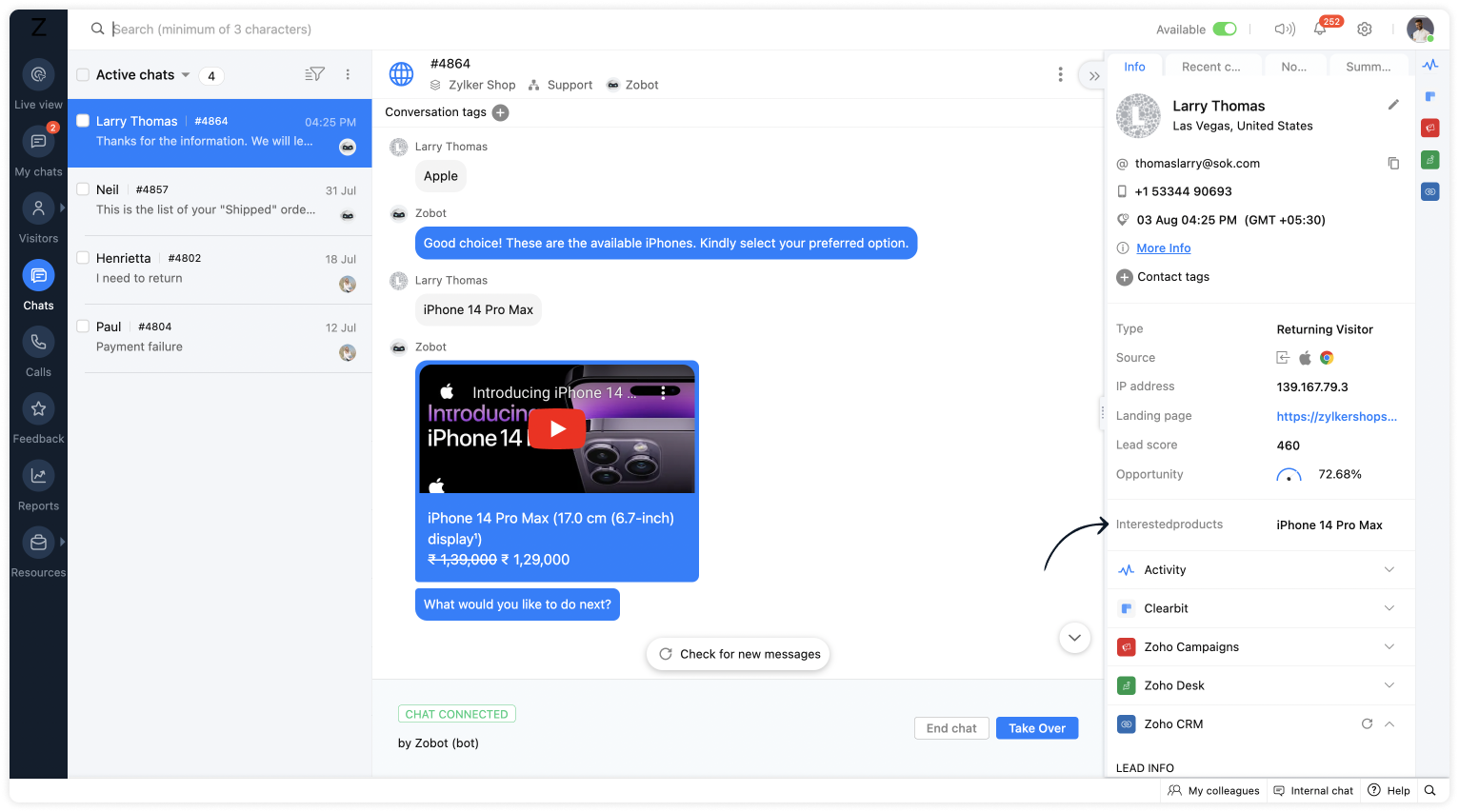Add a conversation tag
This screenshot has width=1459, height=812.
(500, 112)
